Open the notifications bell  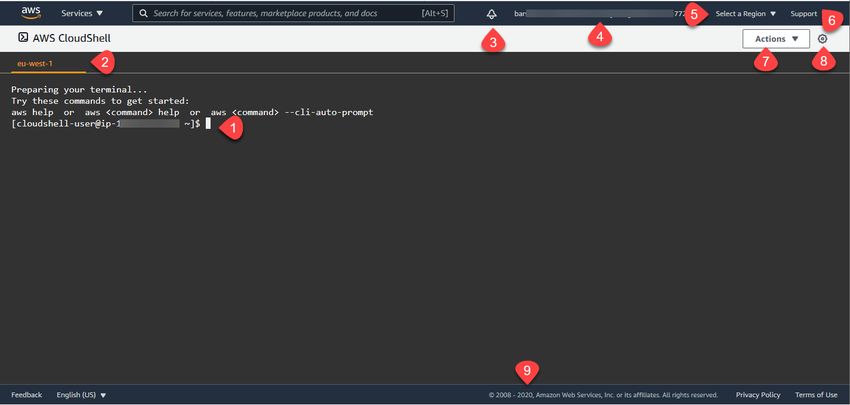[492, 14]
